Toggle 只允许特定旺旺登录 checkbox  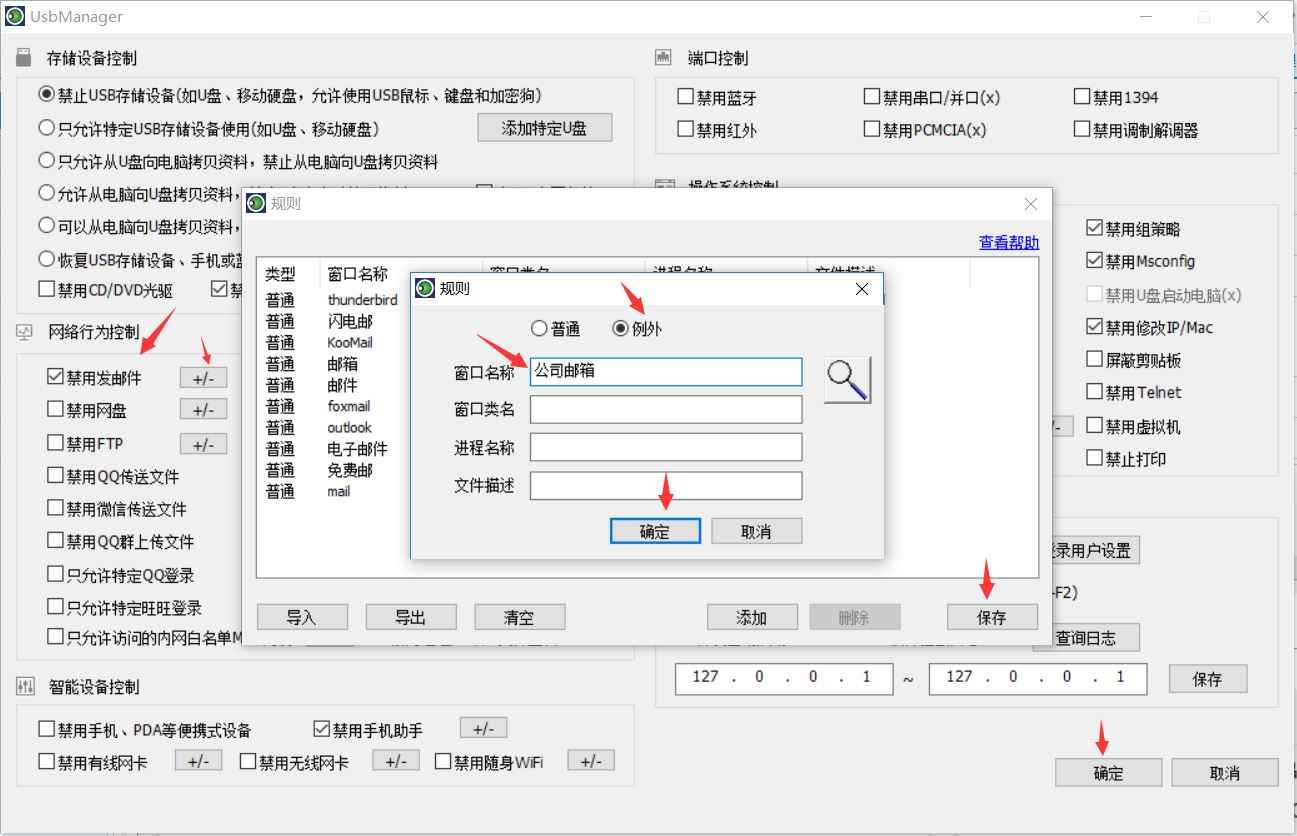pyautogui.click(x=56, y=607)
